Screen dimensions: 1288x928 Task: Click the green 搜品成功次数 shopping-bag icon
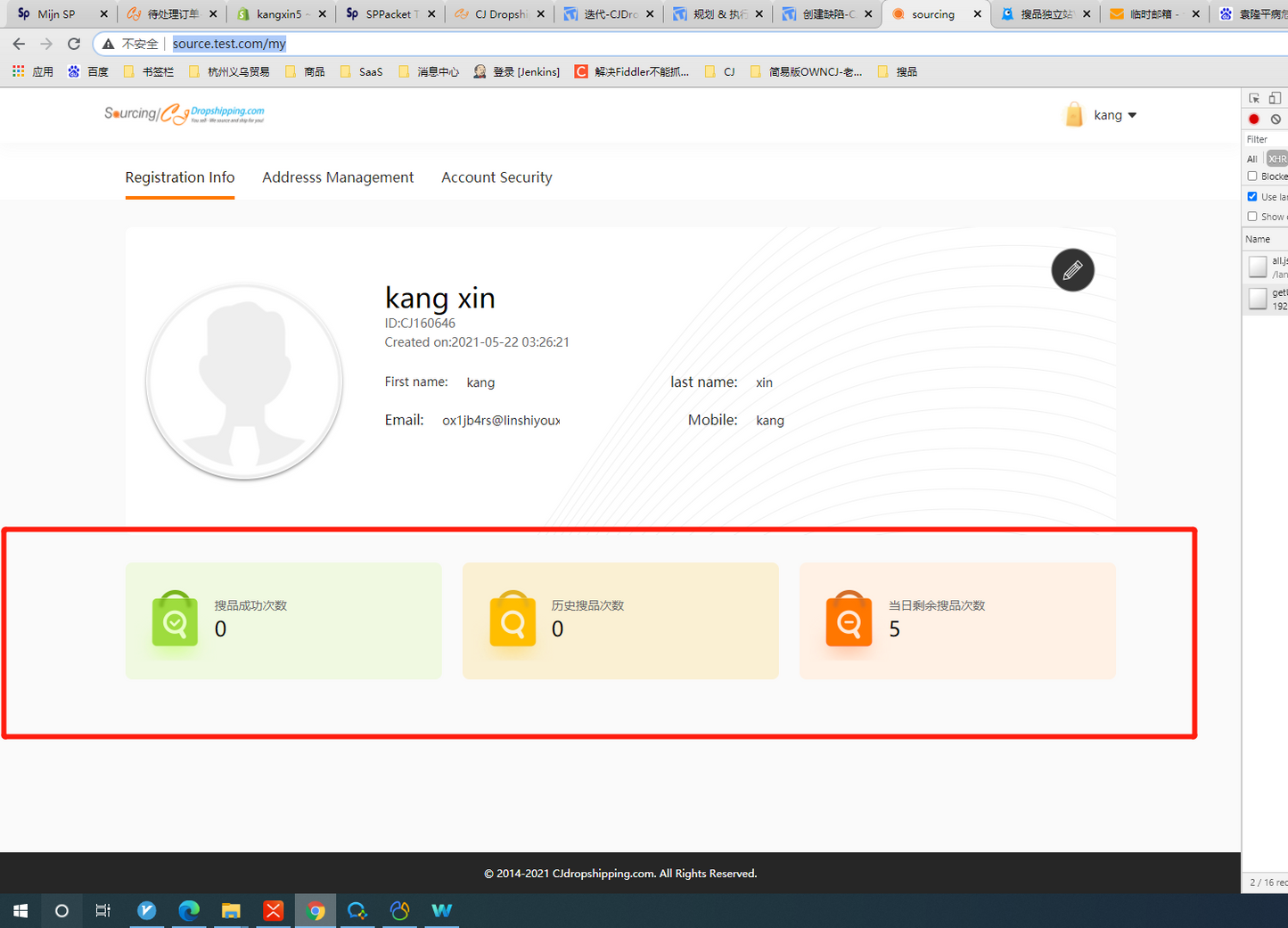pyautogui.click(x=175, y=620)
